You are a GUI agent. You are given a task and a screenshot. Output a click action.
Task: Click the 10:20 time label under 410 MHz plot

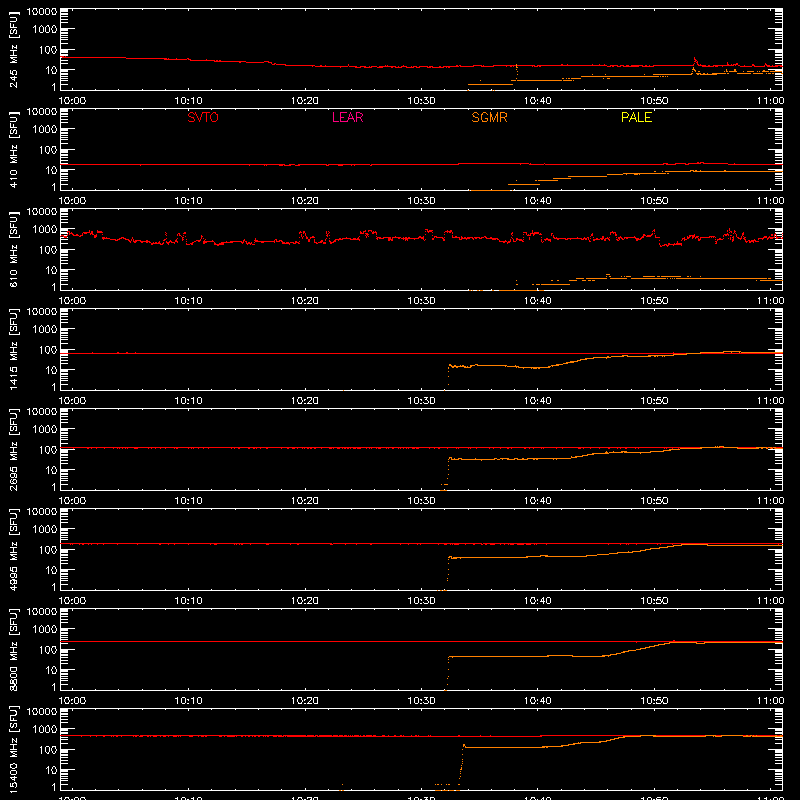click(305, 201)
